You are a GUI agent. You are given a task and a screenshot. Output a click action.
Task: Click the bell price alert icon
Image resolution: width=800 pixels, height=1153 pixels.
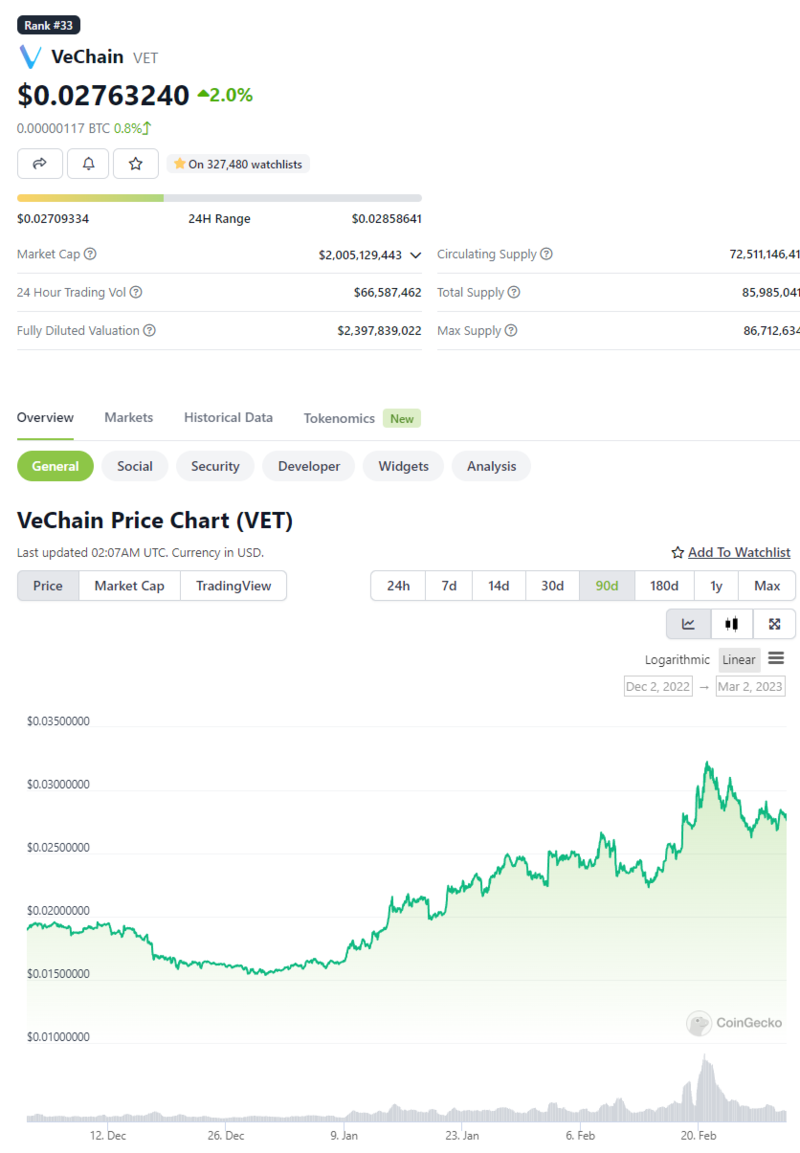click(88, 163)
